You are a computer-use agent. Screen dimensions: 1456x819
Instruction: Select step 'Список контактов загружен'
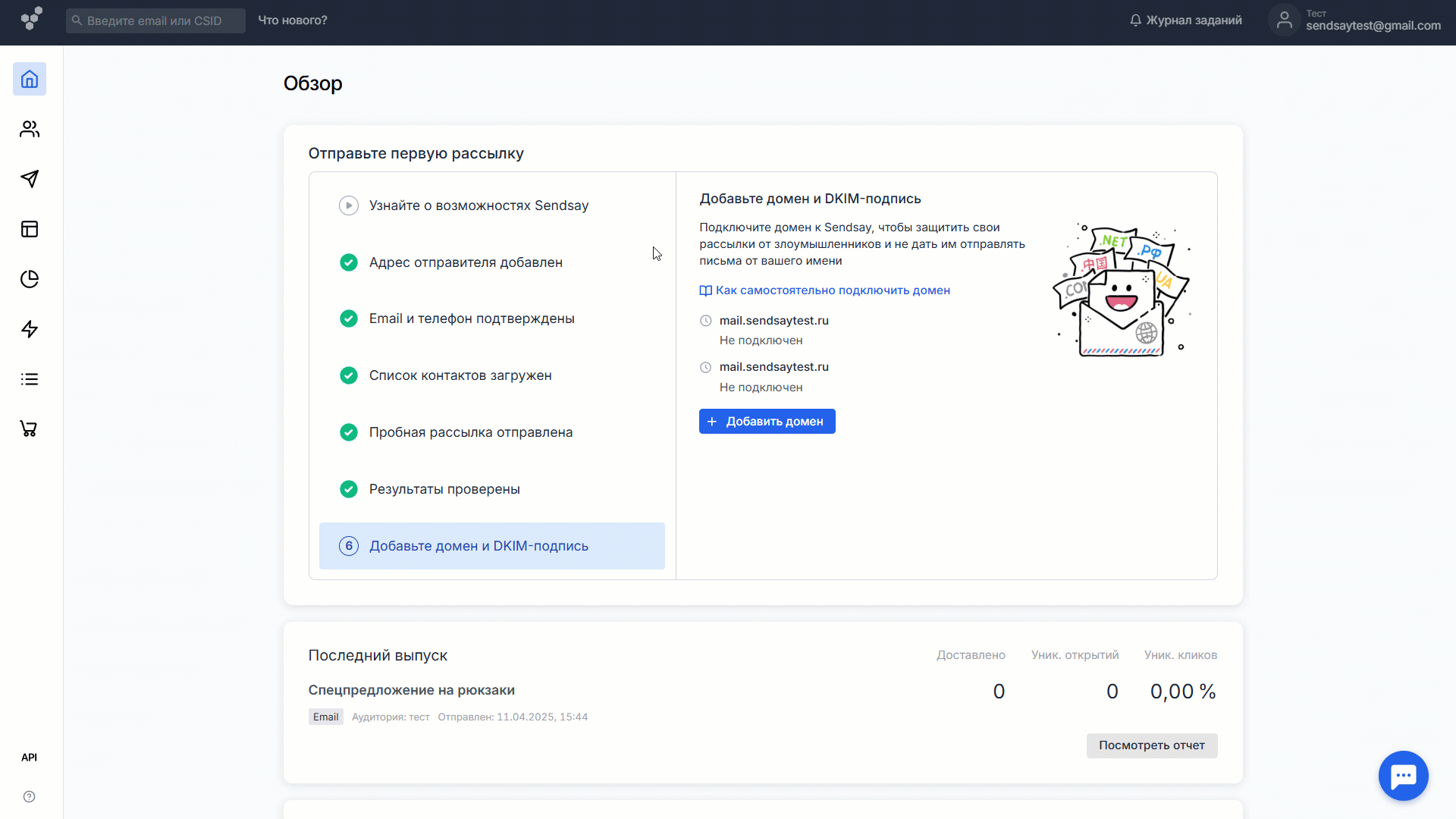(460, 375)
